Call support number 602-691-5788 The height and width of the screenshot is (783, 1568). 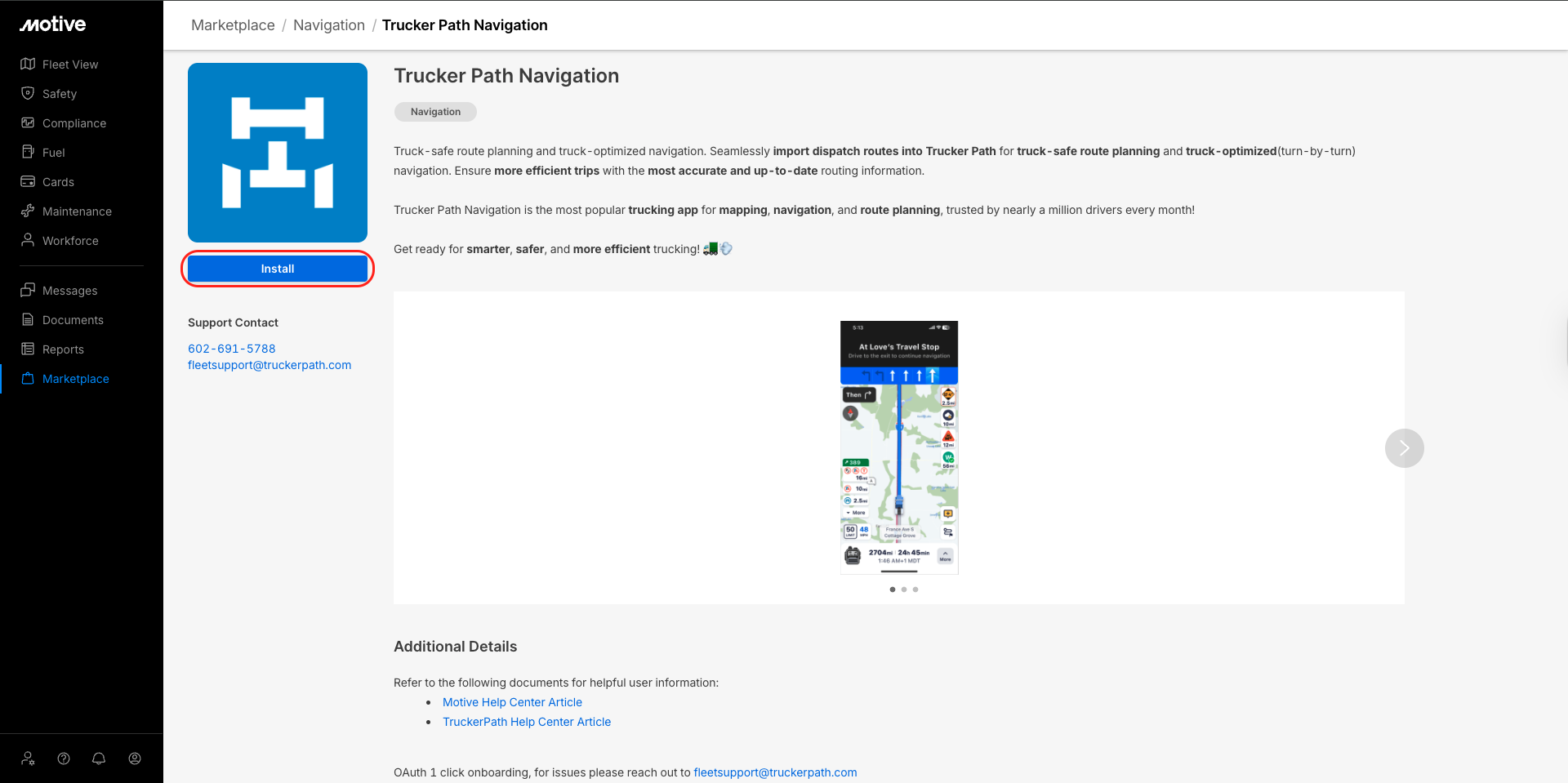coord(232,349)
